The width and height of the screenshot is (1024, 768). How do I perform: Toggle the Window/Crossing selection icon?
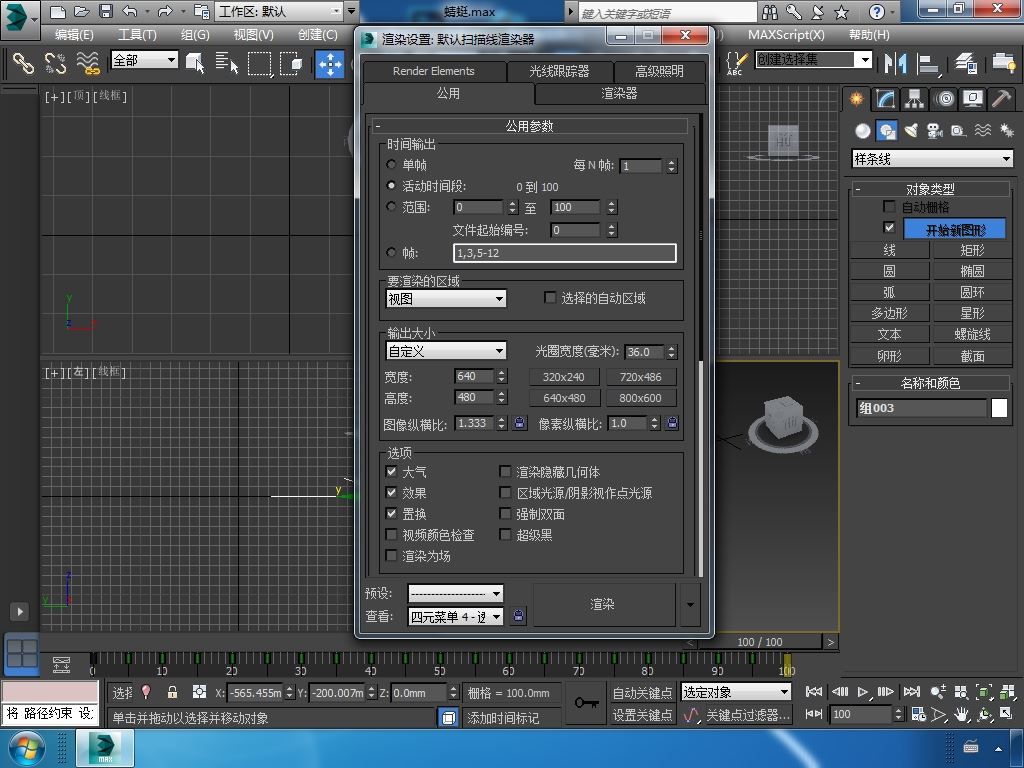point(291,63)
